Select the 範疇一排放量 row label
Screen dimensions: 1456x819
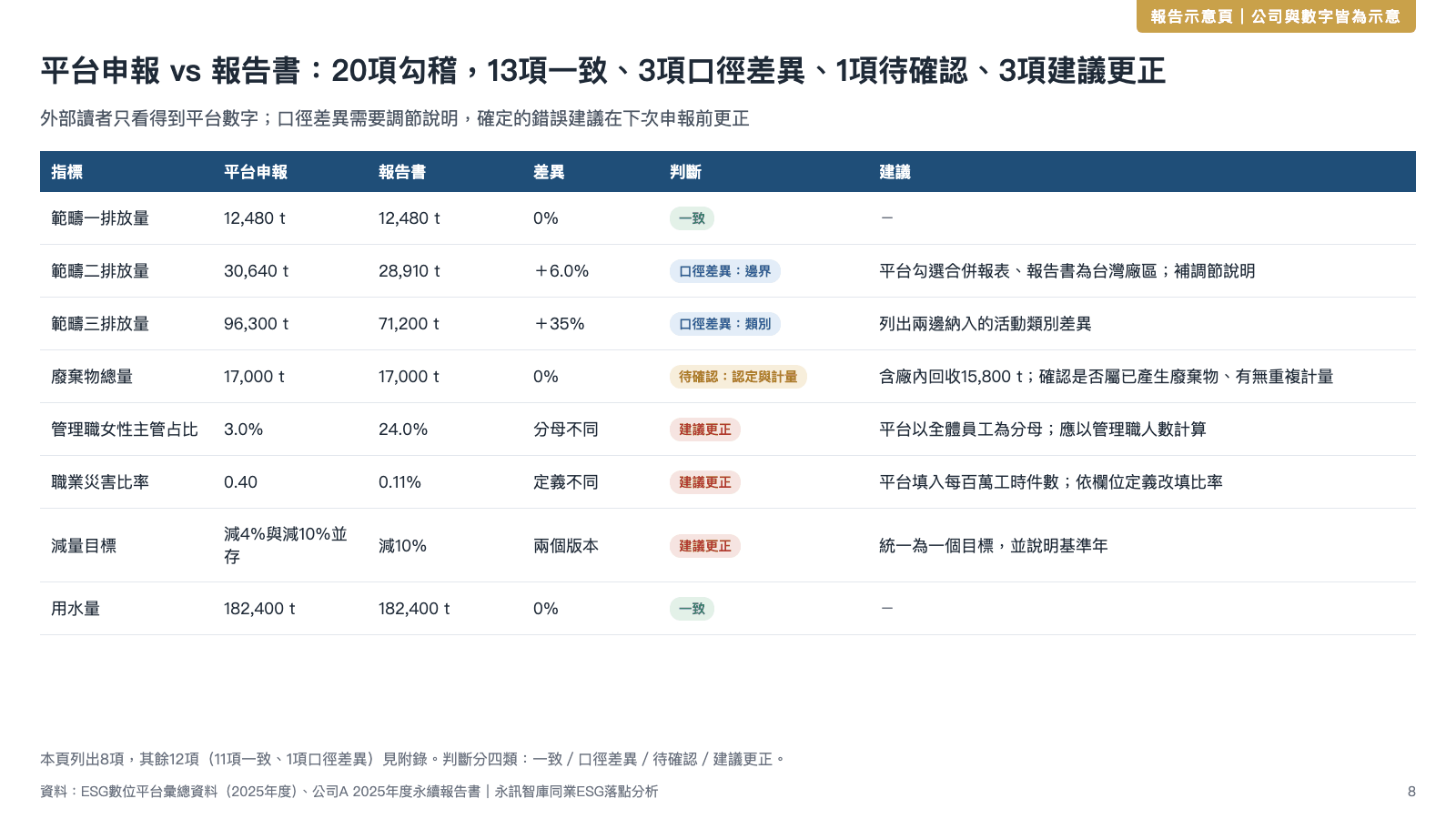[100, 218]
